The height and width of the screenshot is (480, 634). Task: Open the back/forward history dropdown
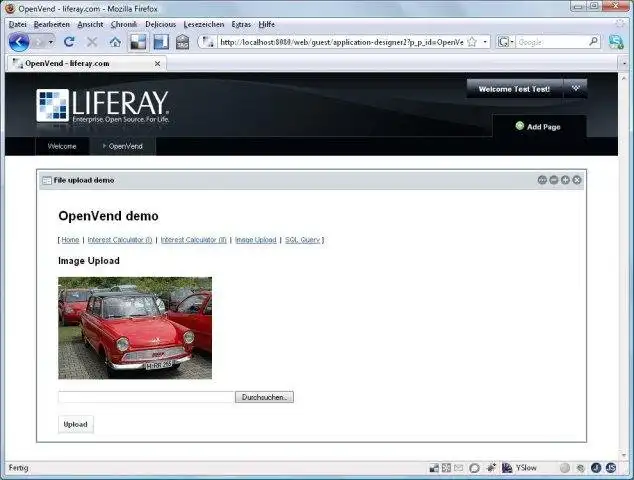click(51, 42)
